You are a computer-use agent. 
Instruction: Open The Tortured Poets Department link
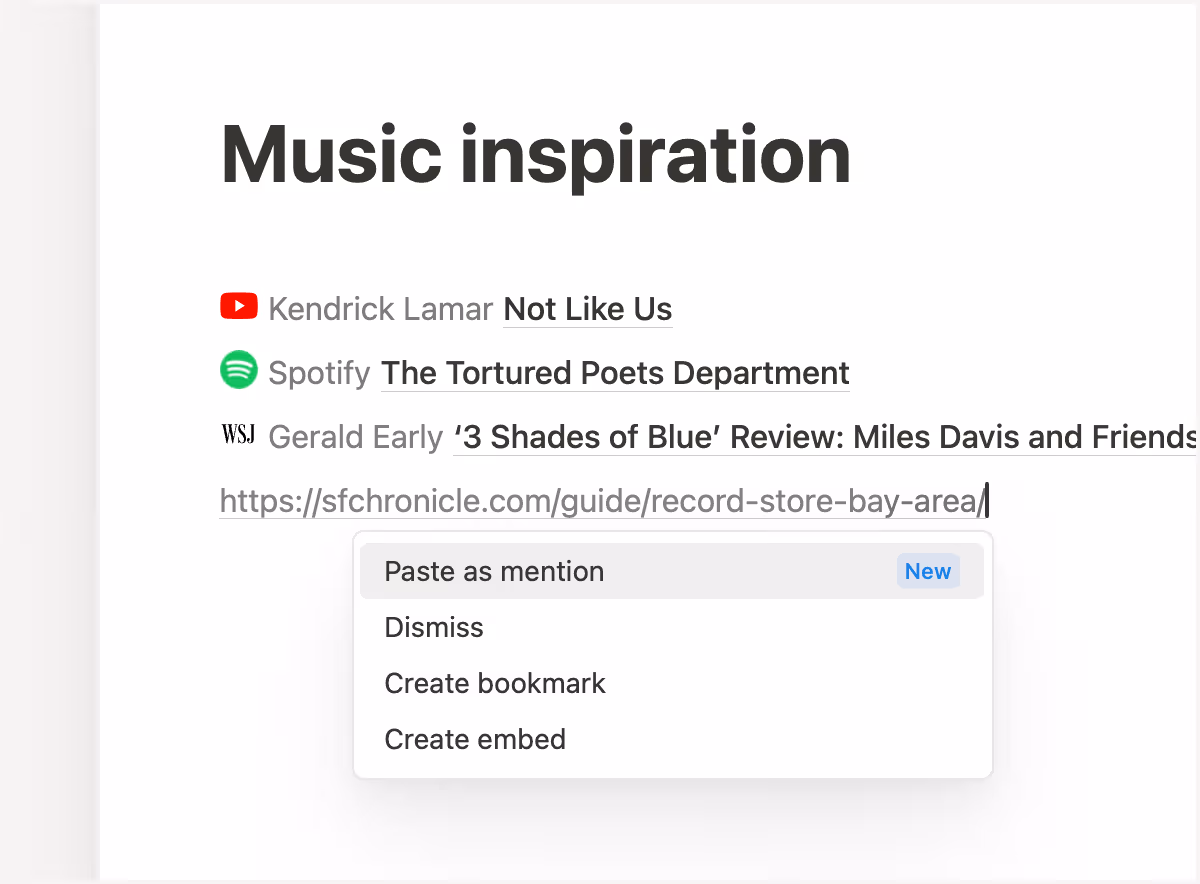[x=615, y=373]
